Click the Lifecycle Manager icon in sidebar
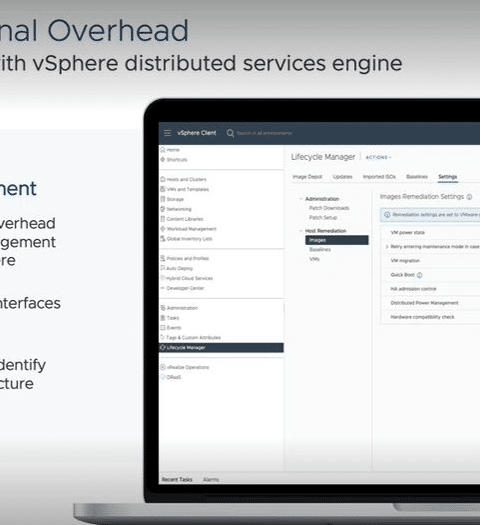This screenshot has width=480, height=525. [x=163, y=348]
